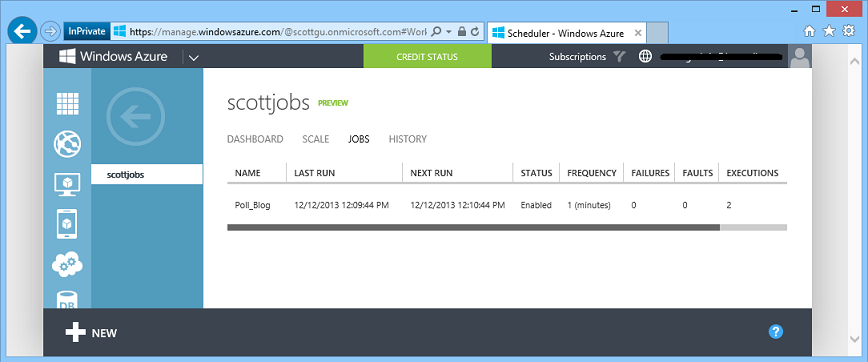This screenshot has width=868, height=362.
Task: Click the scottjobs page title
Action: pos(268,104)
